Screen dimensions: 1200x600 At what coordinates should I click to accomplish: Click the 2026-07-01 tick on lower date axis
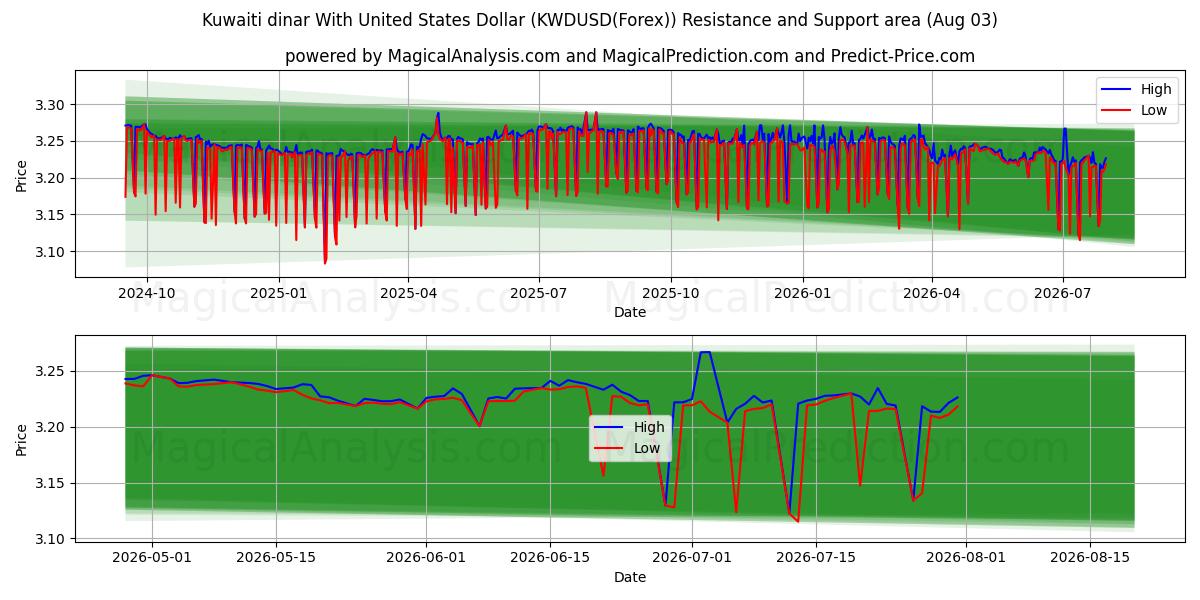pyautogui.click(x=692, y=558)
